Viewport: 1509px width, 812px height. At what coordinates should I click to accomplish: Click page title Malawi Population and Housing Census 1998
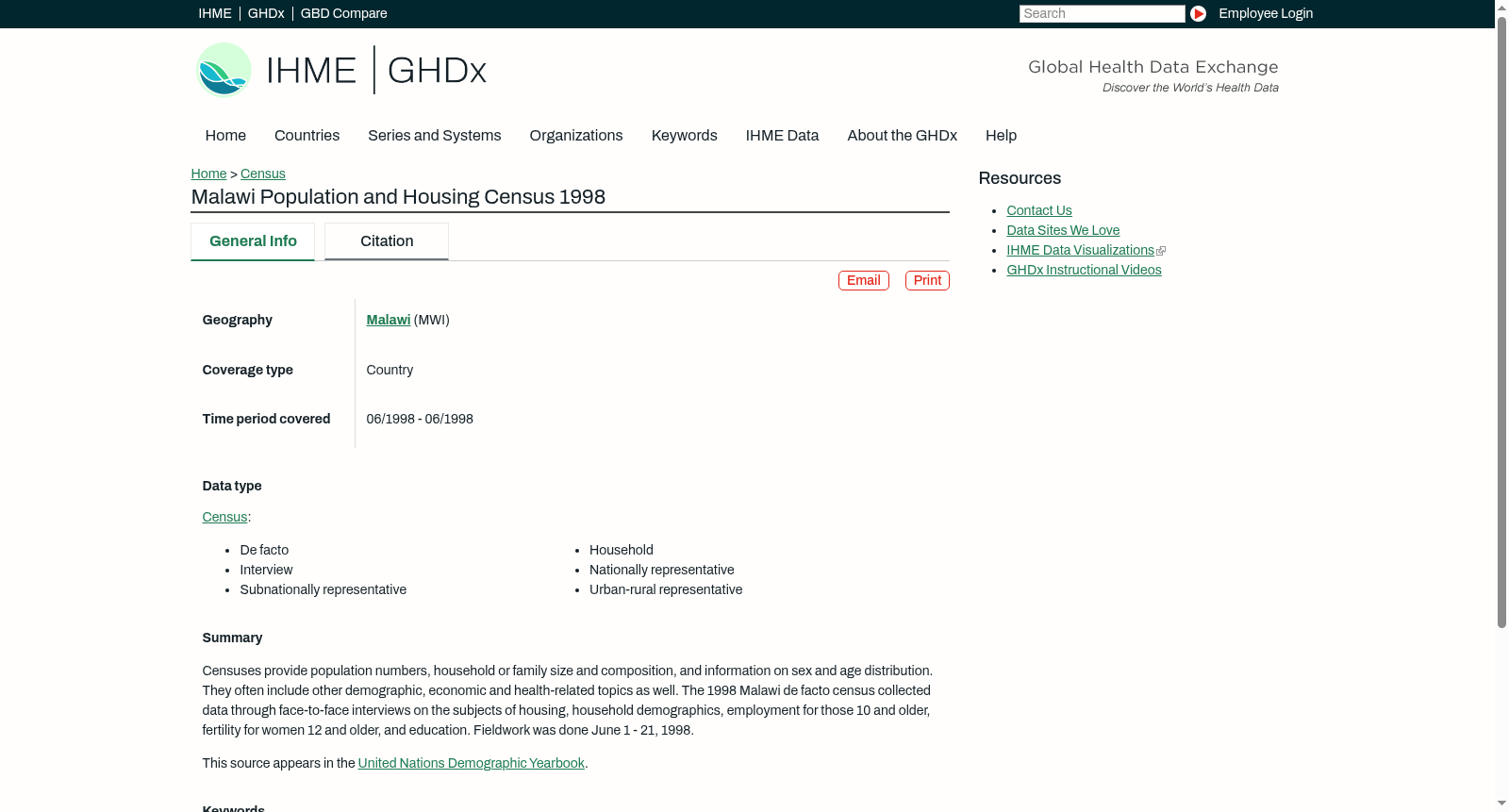tap(398, 197)
